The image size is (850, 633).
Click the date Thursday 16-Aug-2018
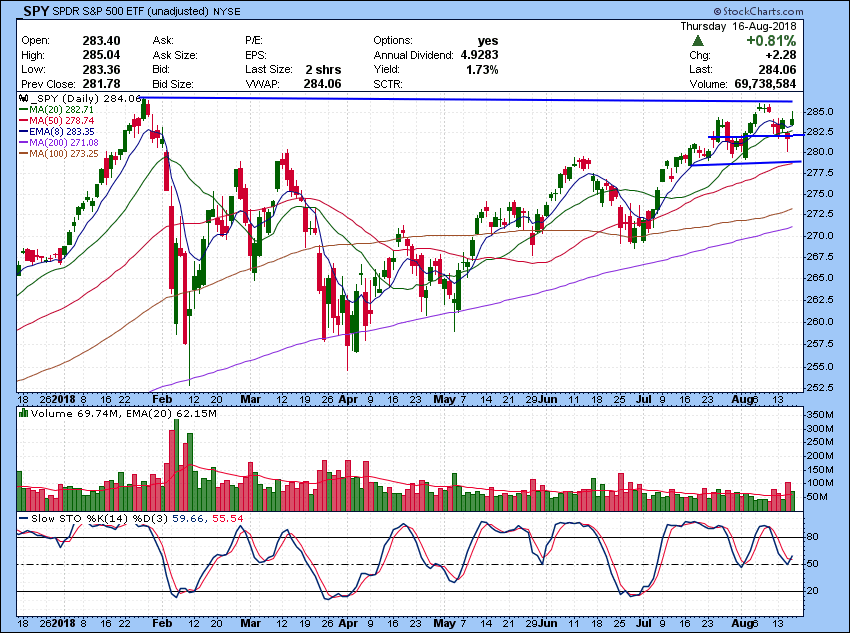(x=738, y=26)
